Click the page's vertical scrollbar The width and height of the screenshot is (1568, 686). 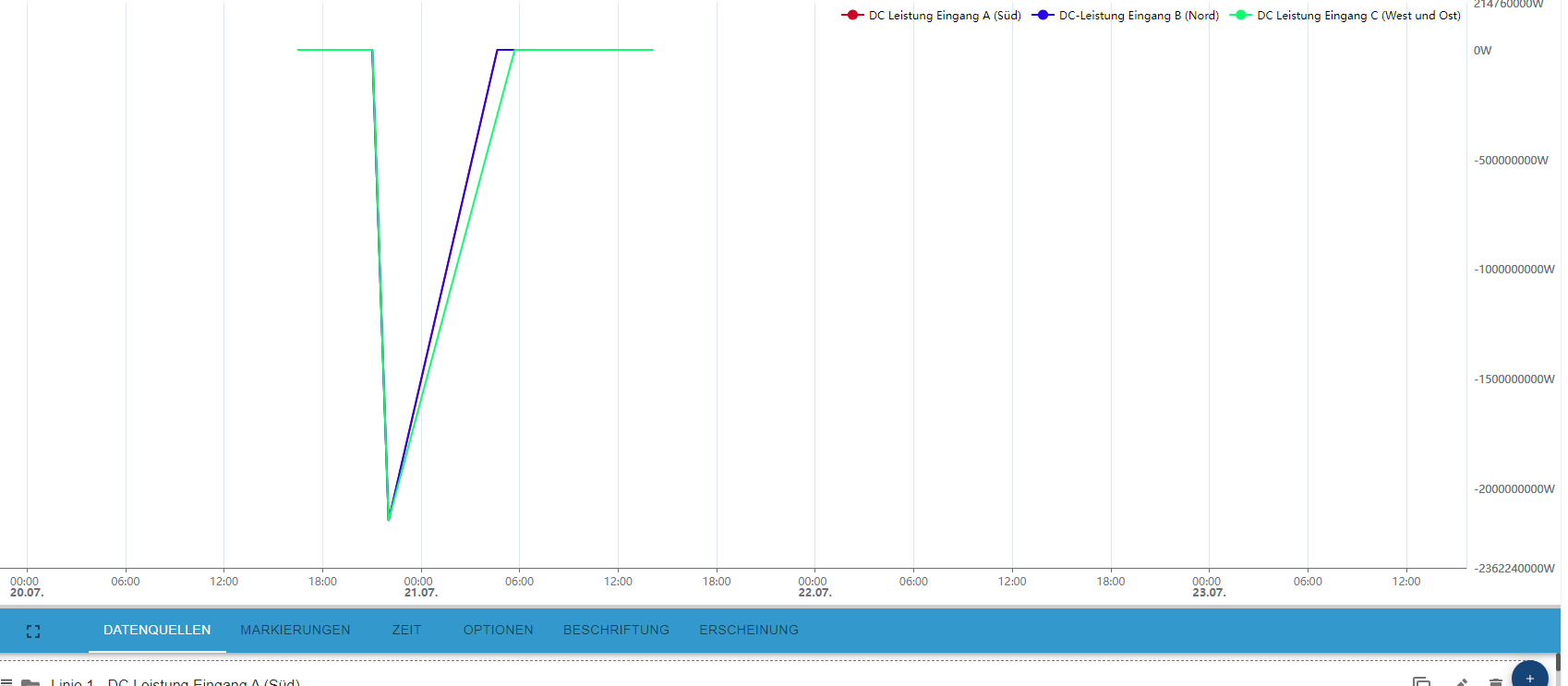(1557, 662)
